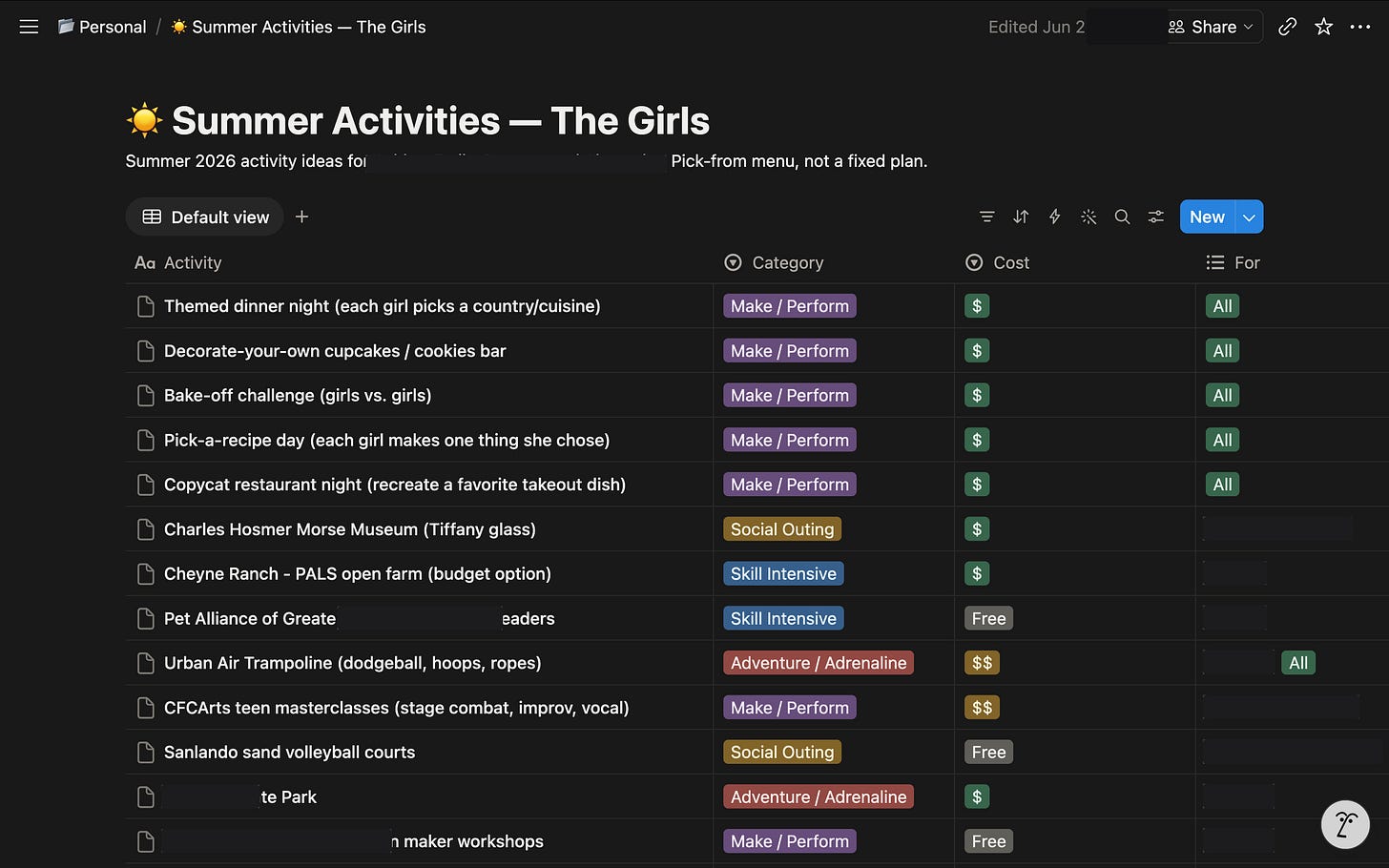Click the page description text
1389x868 pixels.
click(527, 161)
